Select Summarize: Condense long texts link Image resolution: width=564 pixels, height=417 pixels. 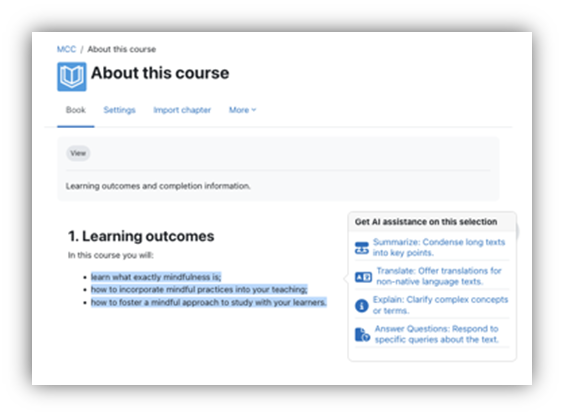click(439, 247)
